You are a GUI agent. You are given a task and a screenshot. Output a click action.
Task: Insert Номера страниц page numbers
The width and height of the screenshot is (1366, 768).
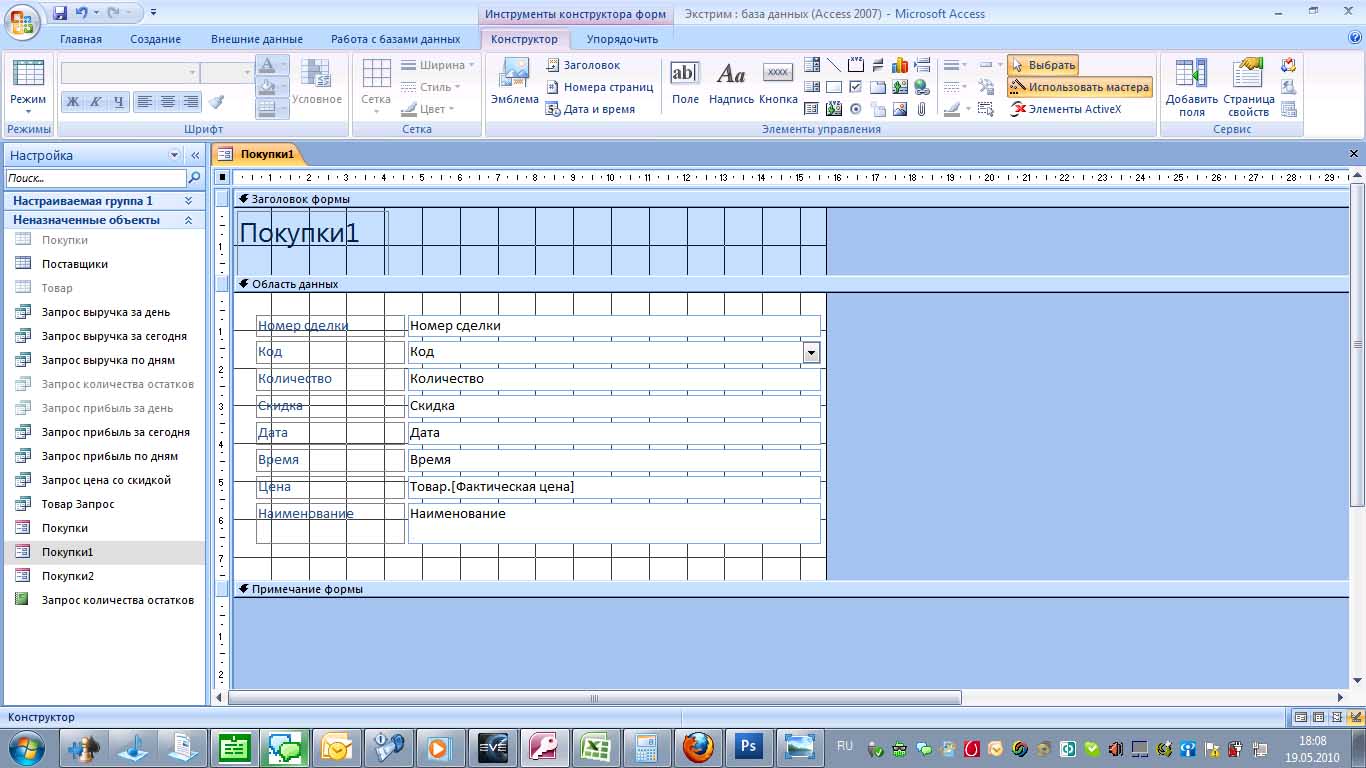600,87
